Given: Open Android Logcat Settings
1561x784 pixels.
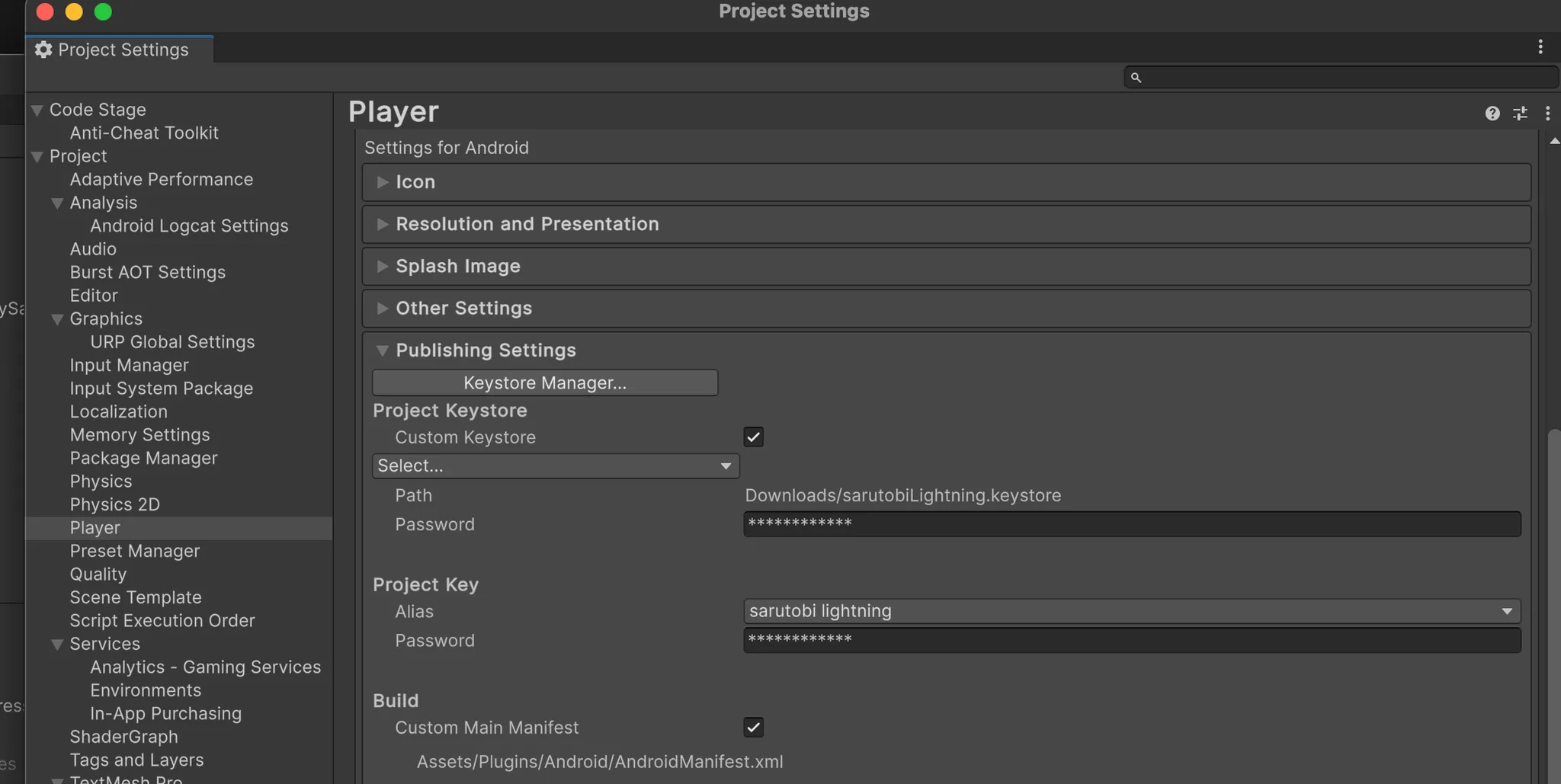Looking at the screenshot, I should [189, 226].
